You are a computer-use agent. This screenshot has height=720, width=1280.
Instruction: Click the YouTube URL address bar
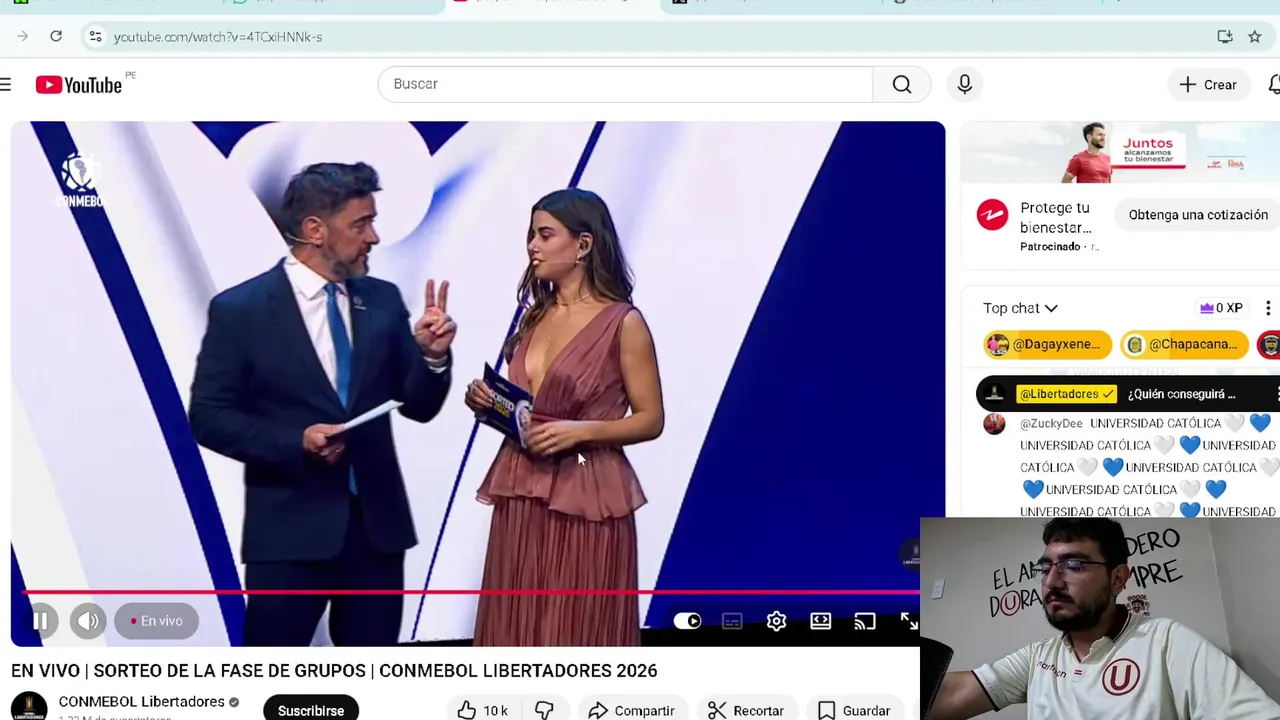click(218, 37)
